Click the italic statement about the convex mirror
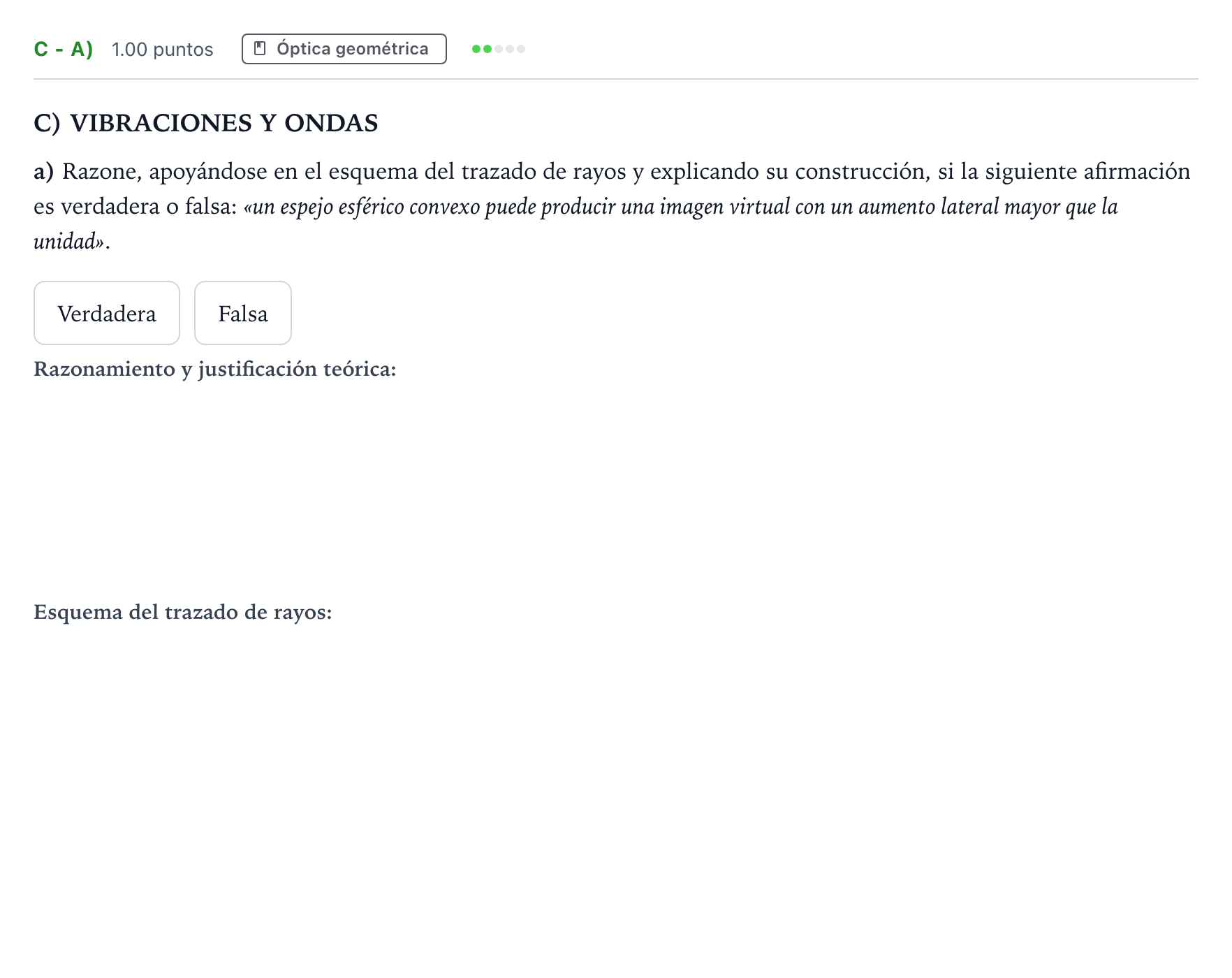Image resolution: width=1232 pixels, height=978 pixels. pyautogui.click(x=576, y=224)
